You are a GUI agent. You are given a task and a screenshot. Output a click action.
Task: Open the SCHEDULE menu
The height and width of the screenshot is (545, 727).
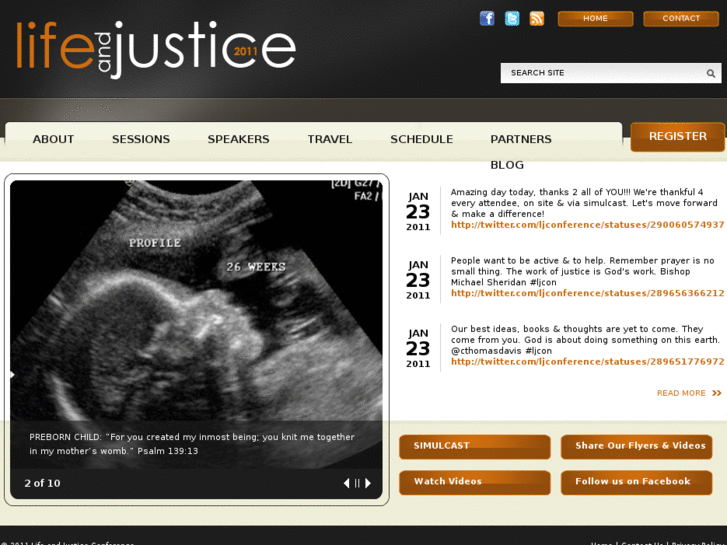421,139
